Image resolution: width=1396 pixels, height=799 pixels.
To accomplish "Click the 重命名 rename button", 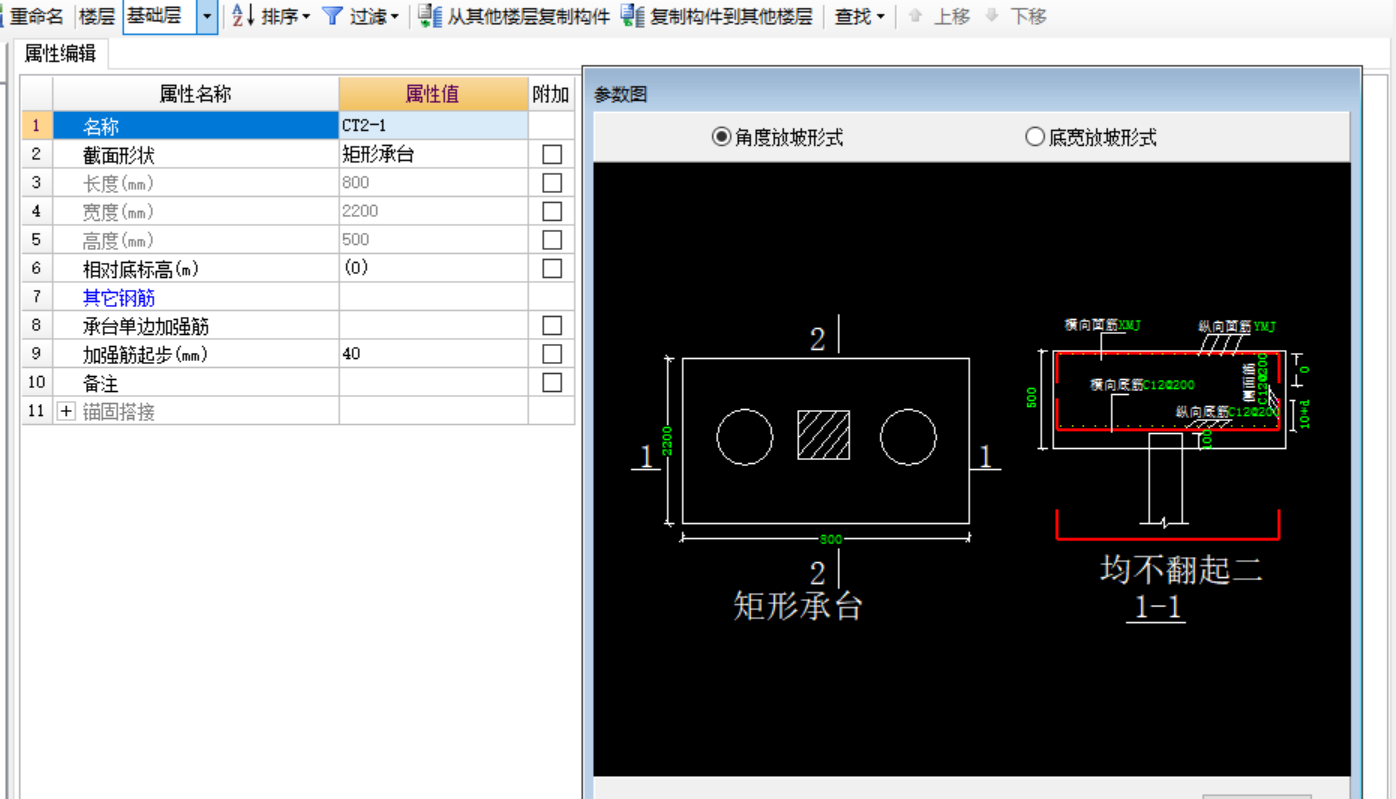I will [x=34, y=16].
